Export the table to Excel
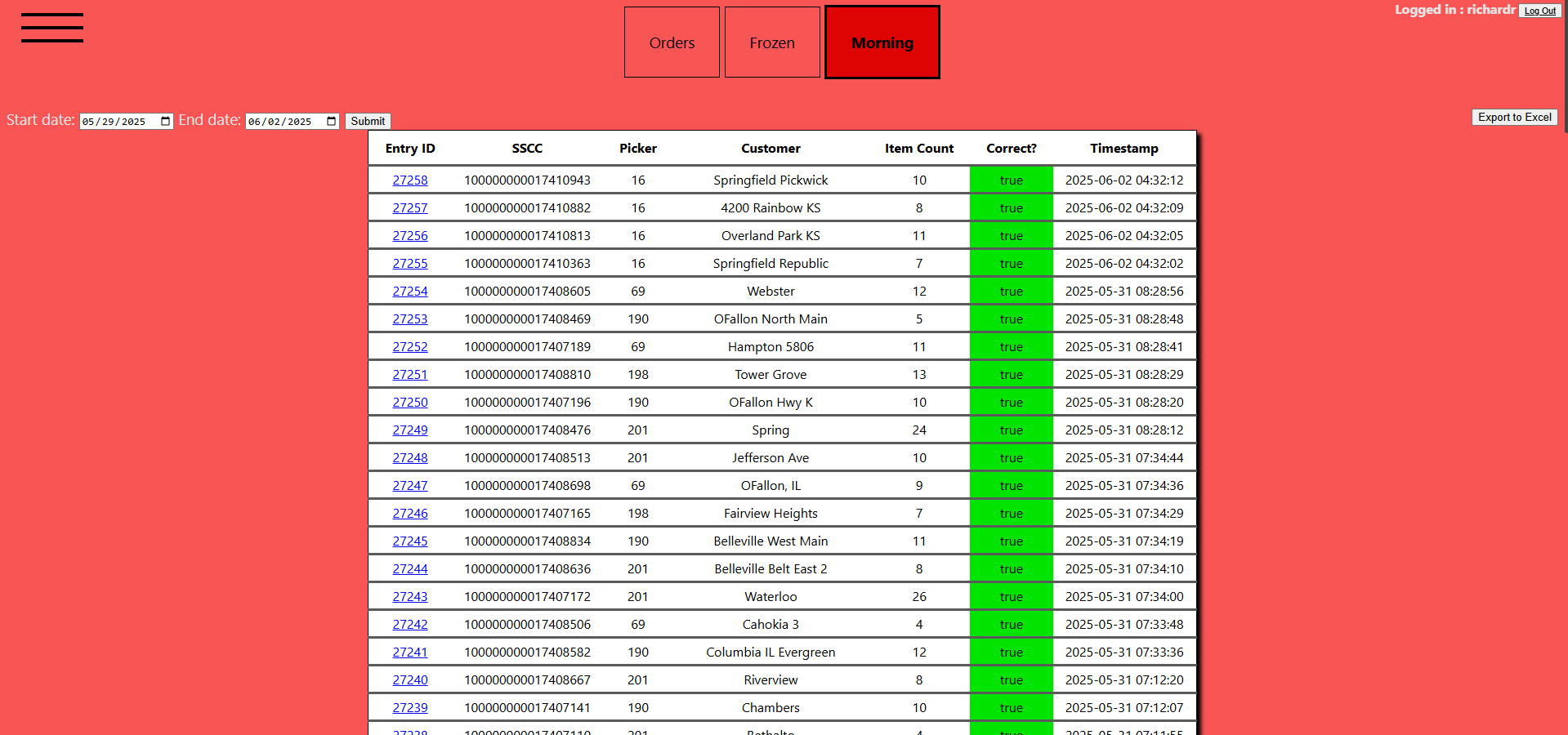1568x735 pixels. pos(1514,118)
